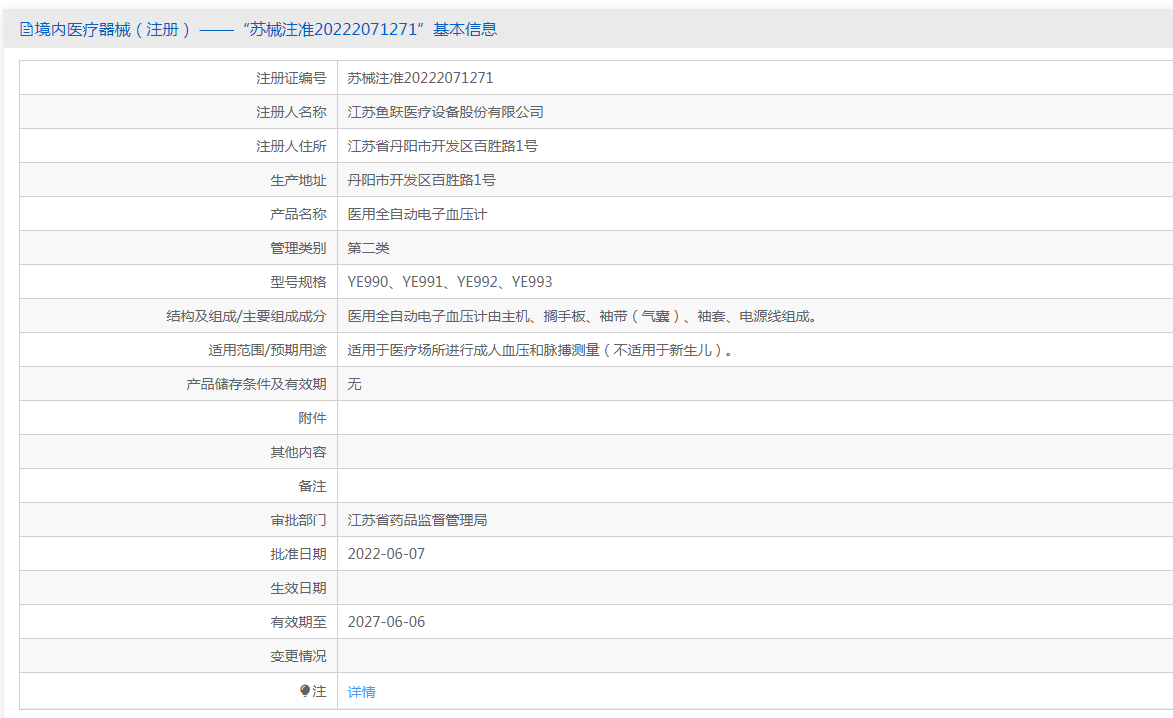Image resolution: width=1173 pixels, height=718 pixels.
Task: Click the structure composition description text
Action: pos(584,316)
